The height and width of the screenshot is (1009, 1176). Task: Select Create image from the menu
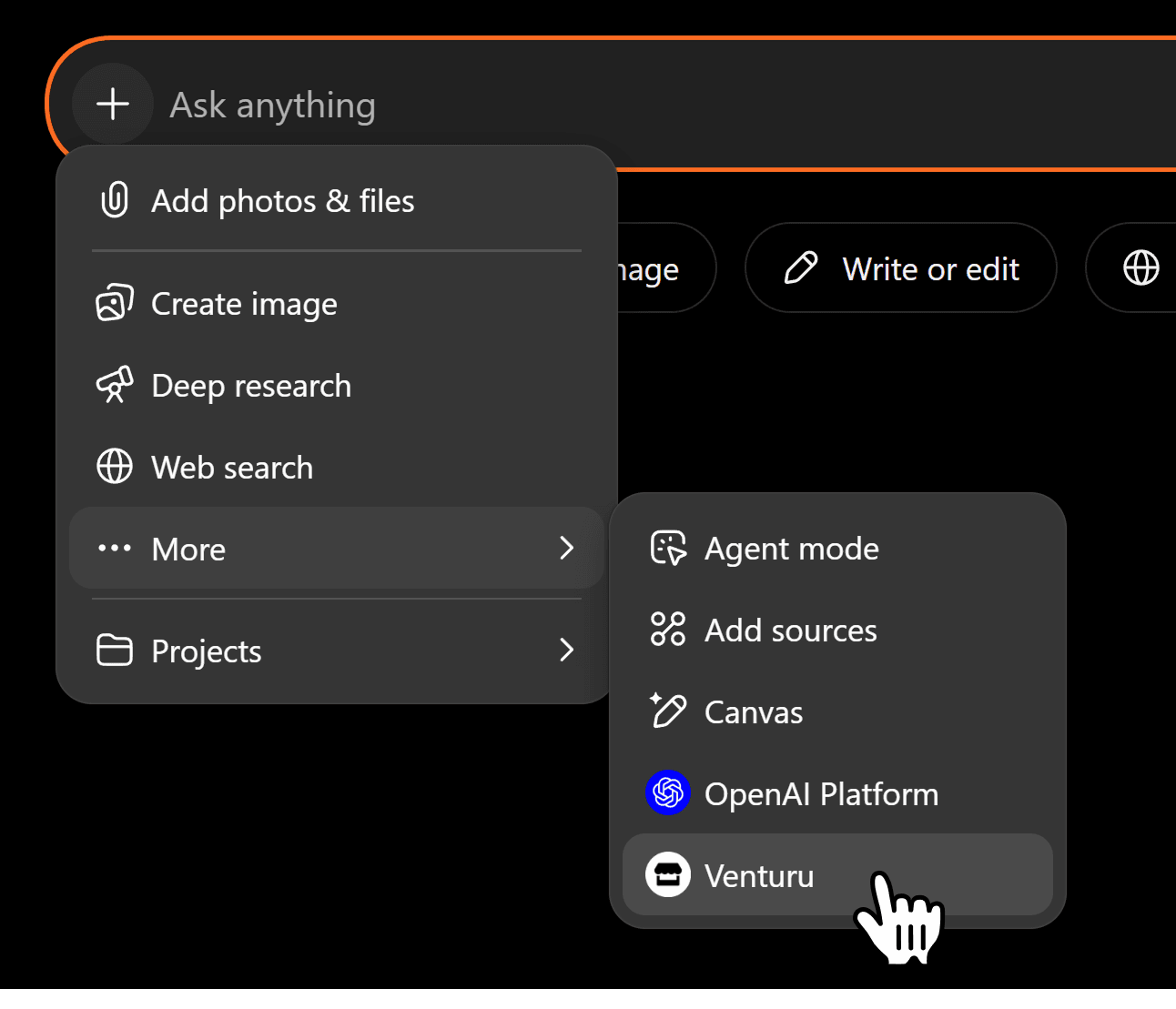pos(337,304)
